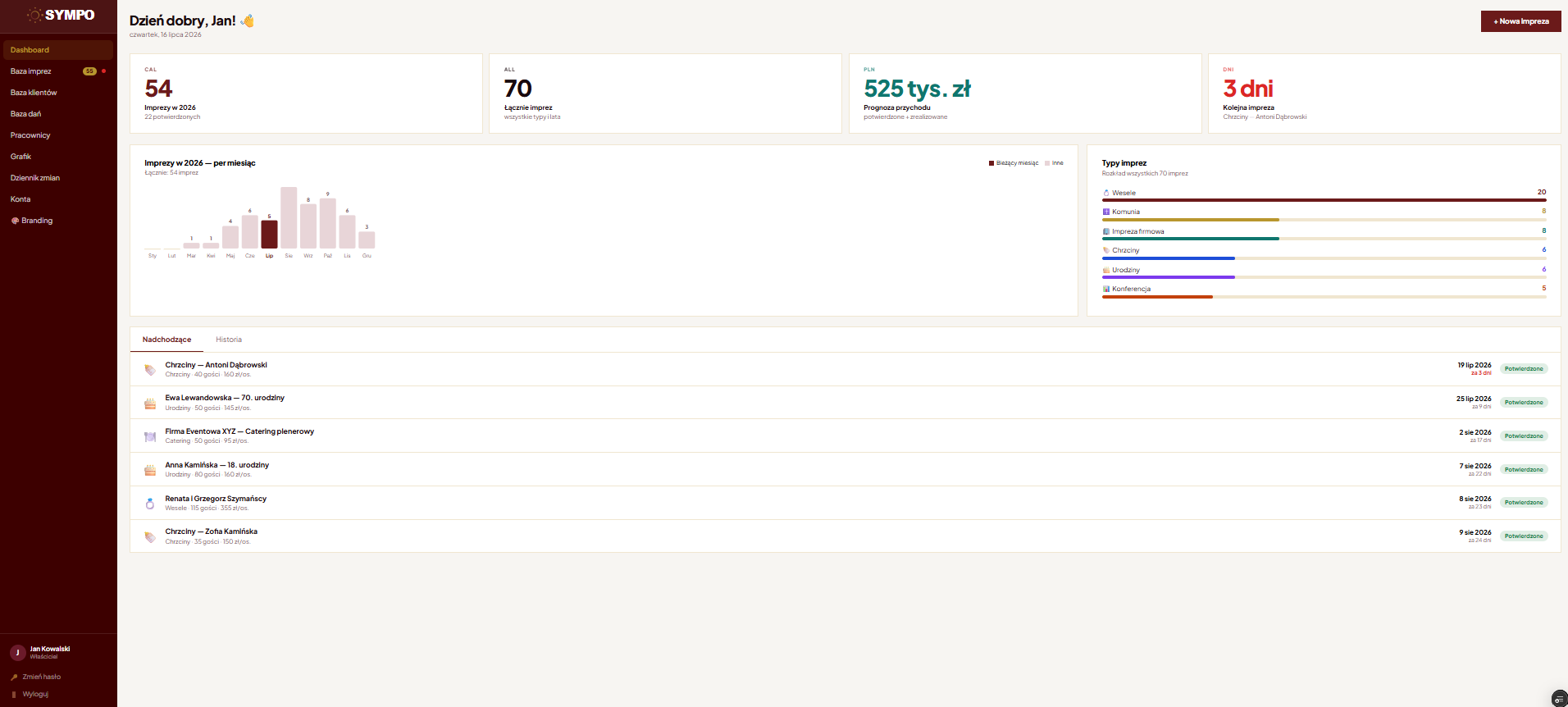Screen dimensions: 1568x707
Task: Click the ring icon of Renata i Grzegorz row
Action: (x=150, y=504)
